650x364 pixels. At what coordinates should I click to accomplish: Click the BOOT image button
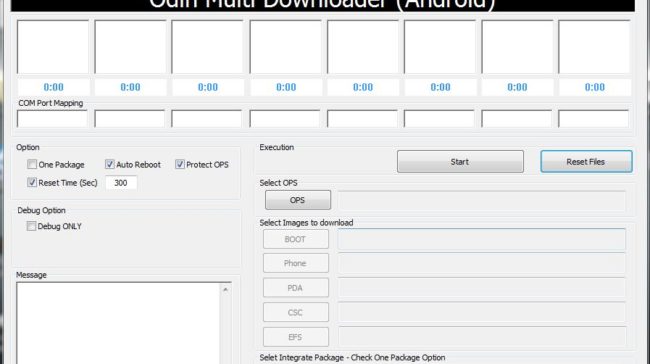tap(296, 239)
